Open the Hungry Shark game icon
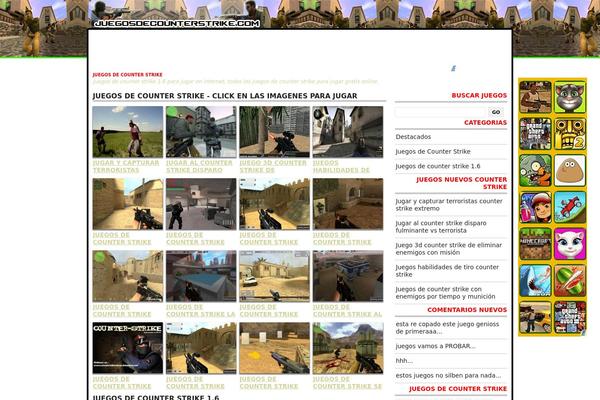The height and width of the screenshot is (400, 600). (535, 281)
